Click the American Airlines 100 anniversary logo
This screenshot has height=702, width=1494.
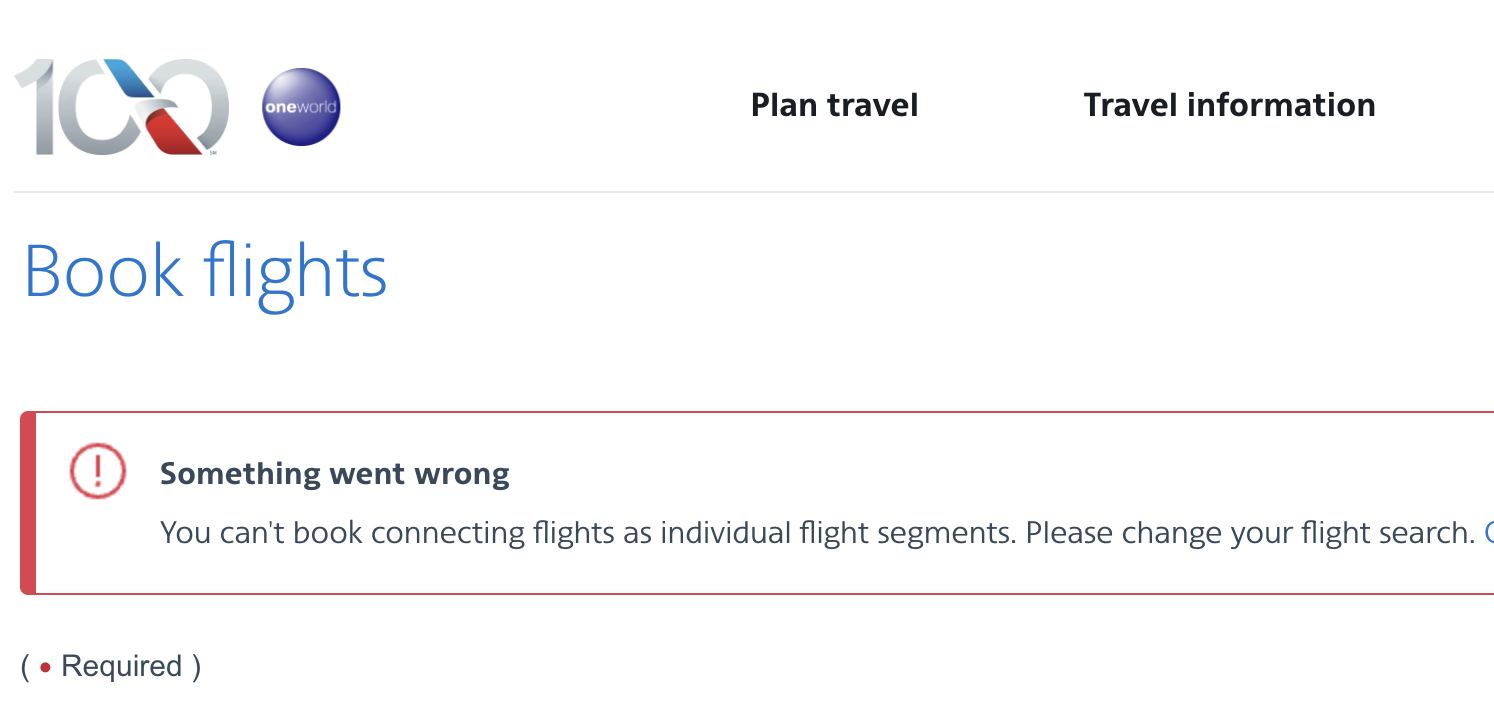[122, 106]
